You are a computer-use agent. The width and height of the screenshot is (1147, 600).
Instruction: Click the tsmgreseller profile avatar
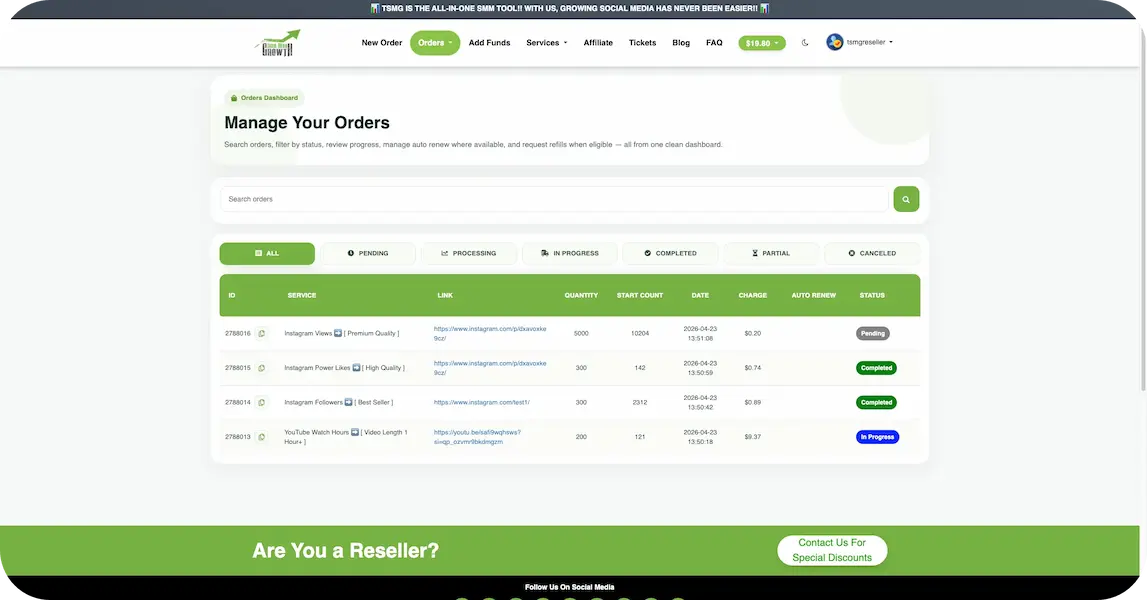835,42
